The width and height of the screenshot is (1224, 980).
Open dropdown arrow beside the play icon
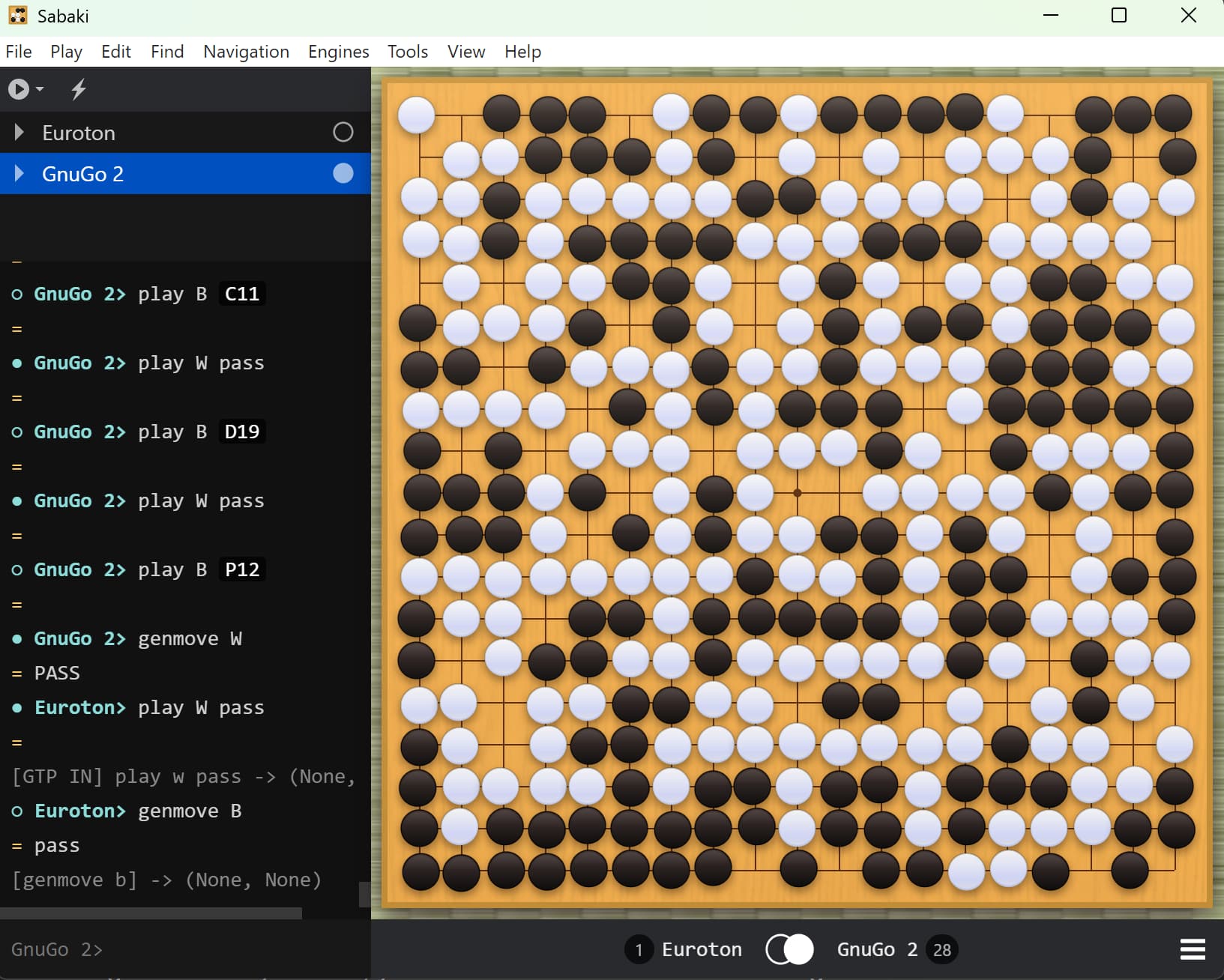tap(40, 90)
